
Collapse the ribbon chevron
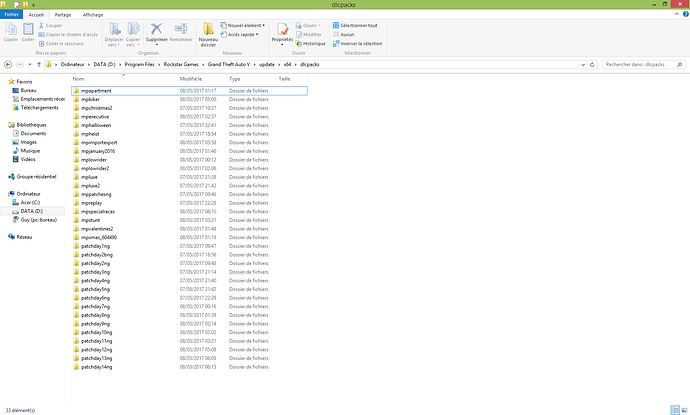(x=676, y=14)
